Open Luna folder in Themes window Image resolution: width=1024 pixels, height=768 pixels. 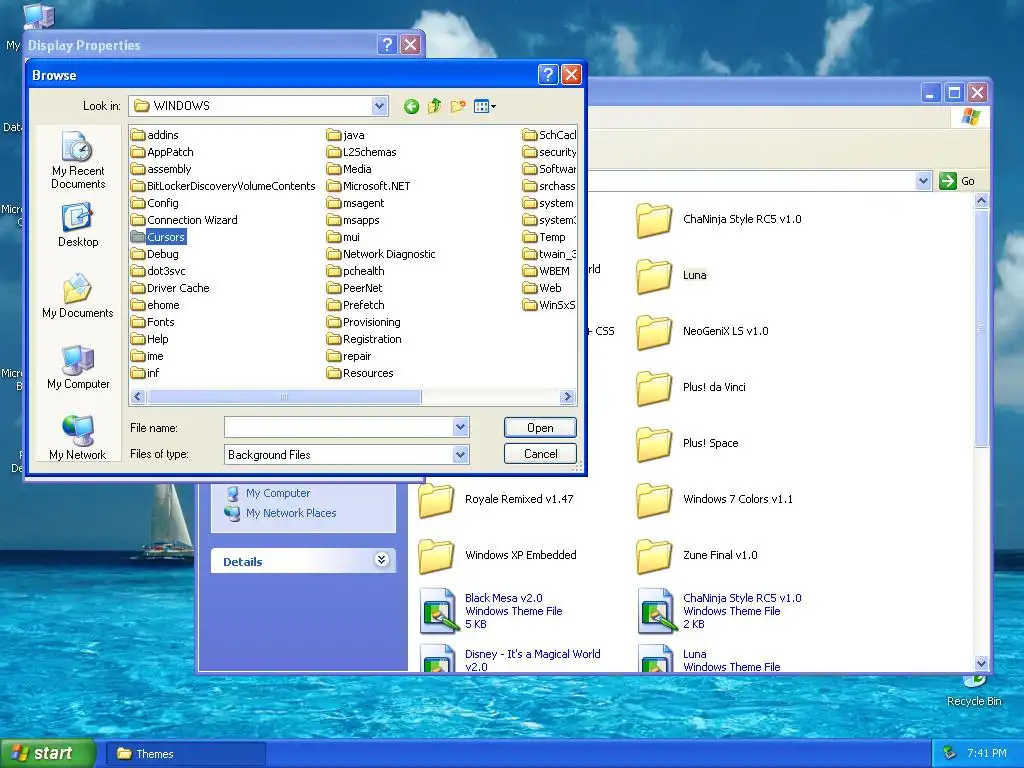(671, 275)
